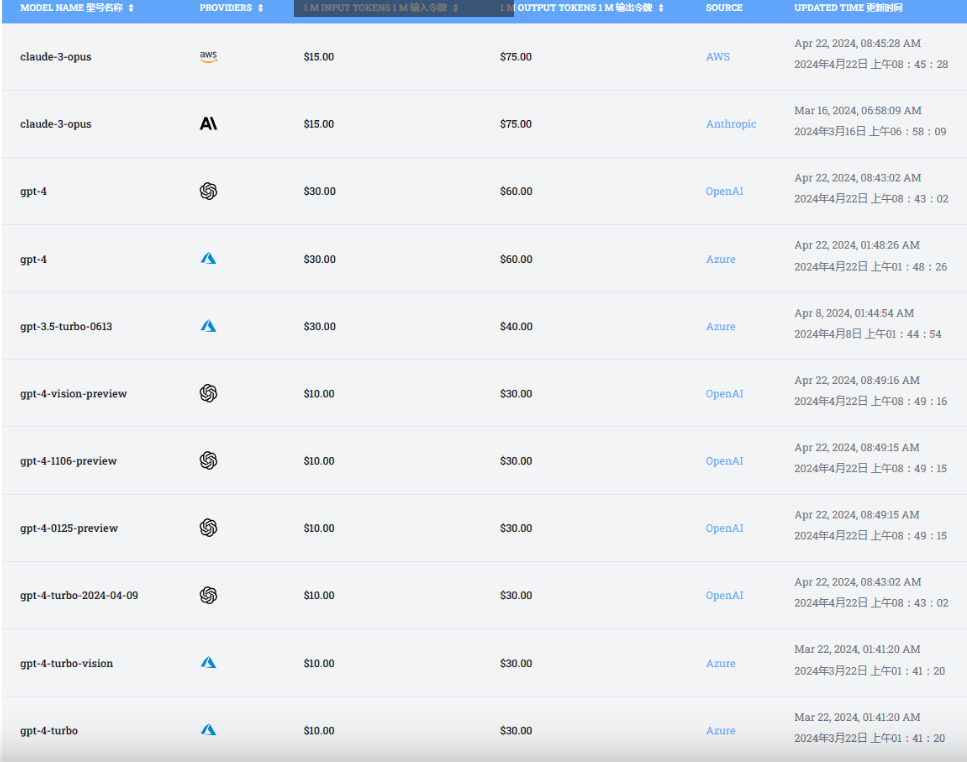Select the OpenAI icon for gpt-4-0125-preview
Image resolution: width=967 pixels, height=762 pixels.
[x=208, y=528]
